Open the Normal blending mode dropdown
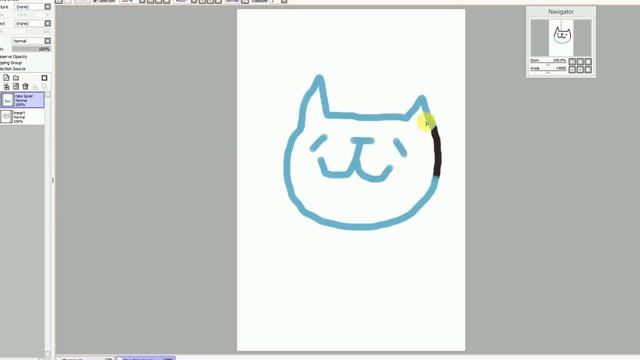Viewport: 640px width, 360px height. pos(27,41)
